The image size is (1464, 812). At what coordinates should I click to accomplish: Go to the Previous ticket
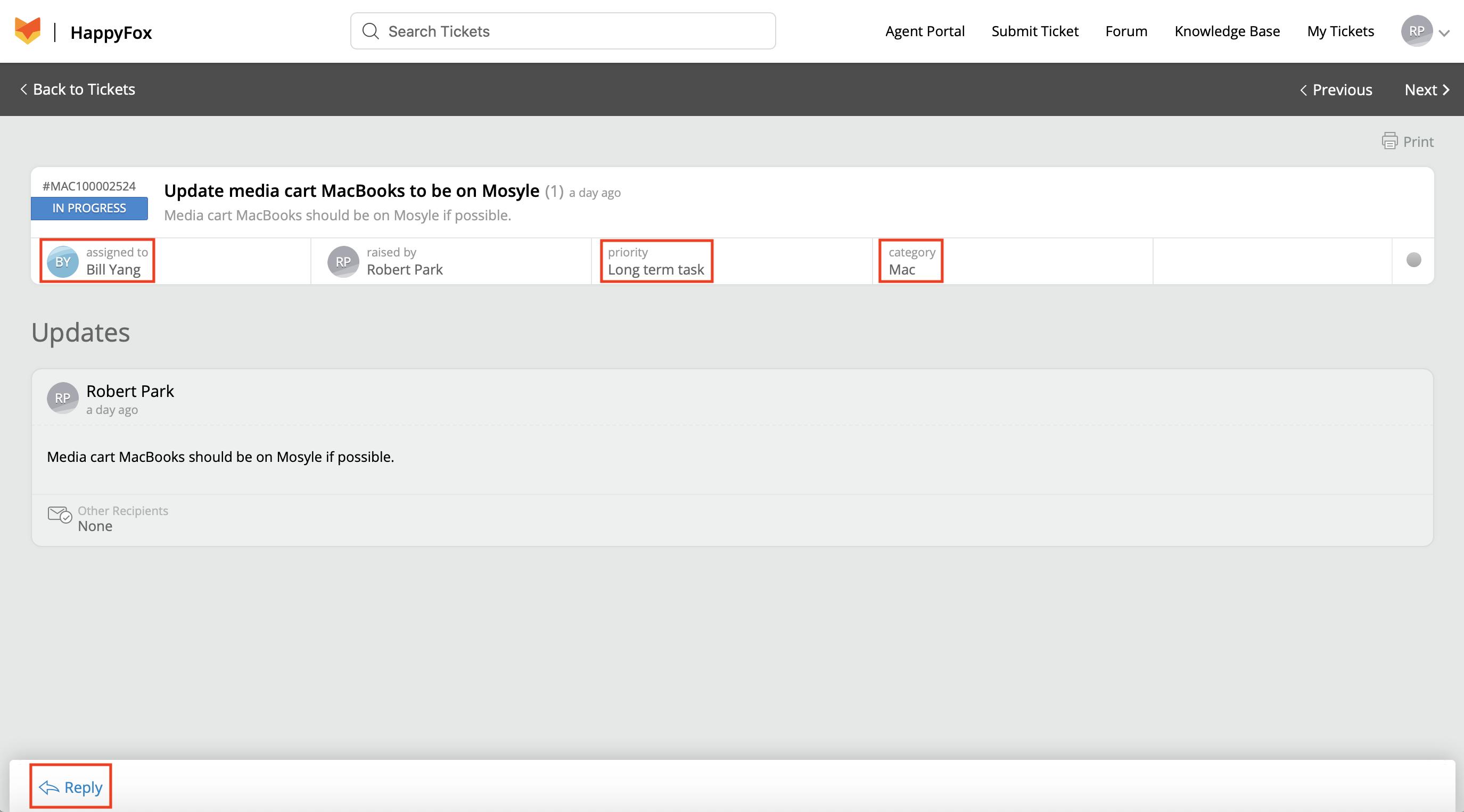click(x=1336, y=90)
